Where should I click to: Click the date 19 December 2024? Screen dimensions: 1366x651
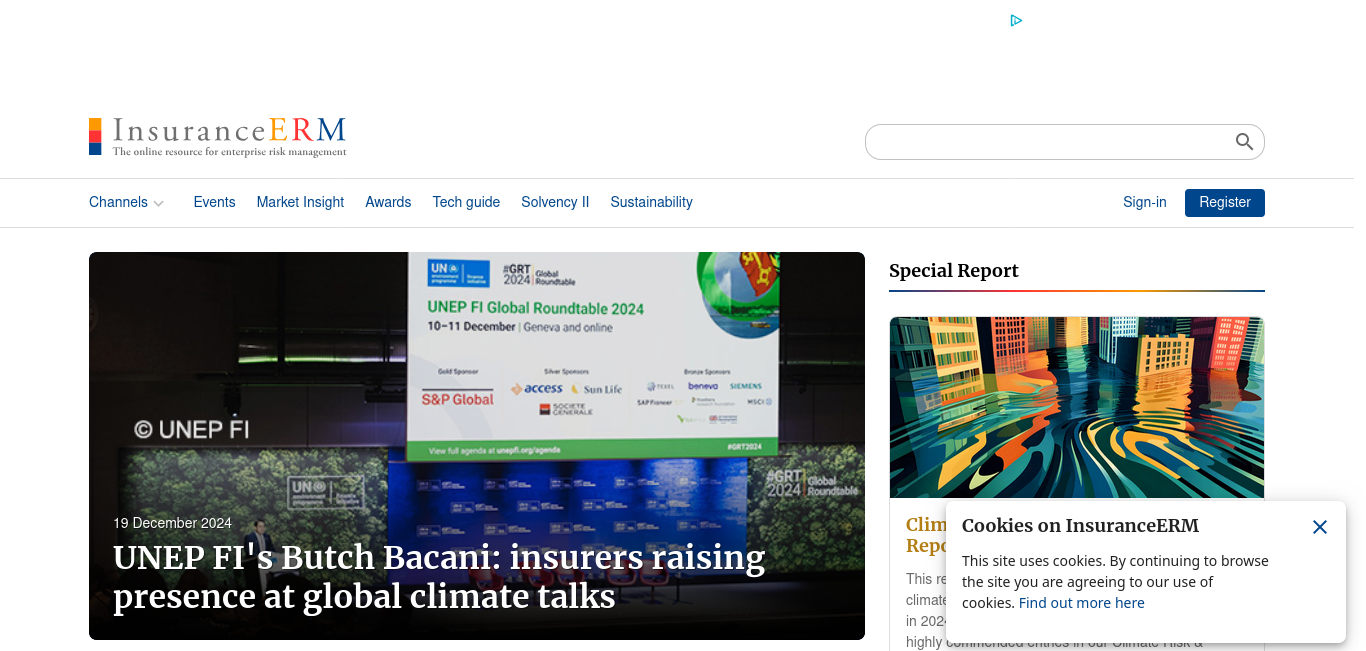point(172,523)
